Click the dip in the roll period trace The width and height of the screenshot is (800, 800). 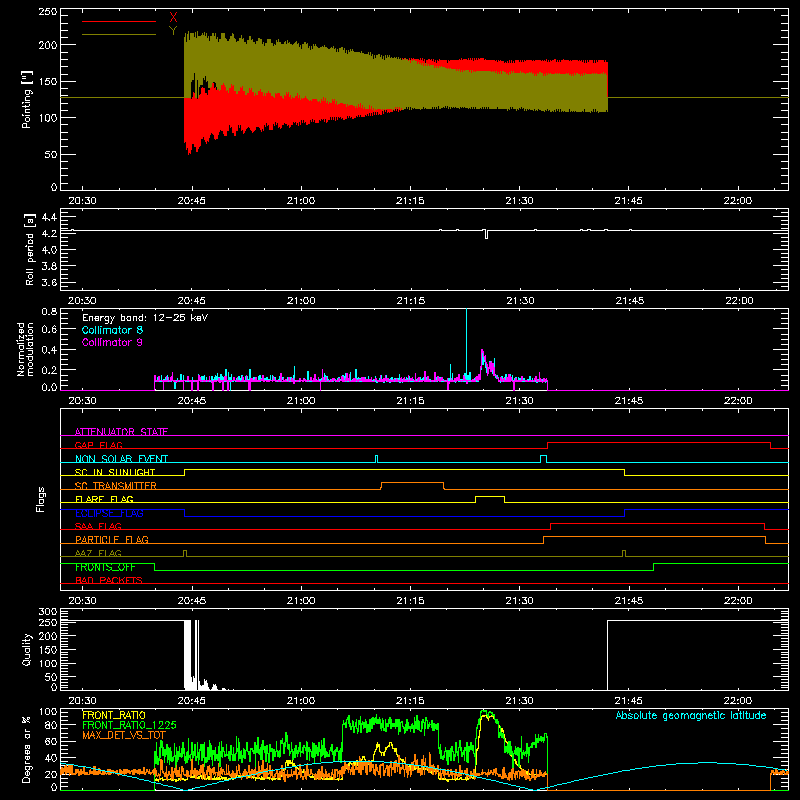[486, 235]
